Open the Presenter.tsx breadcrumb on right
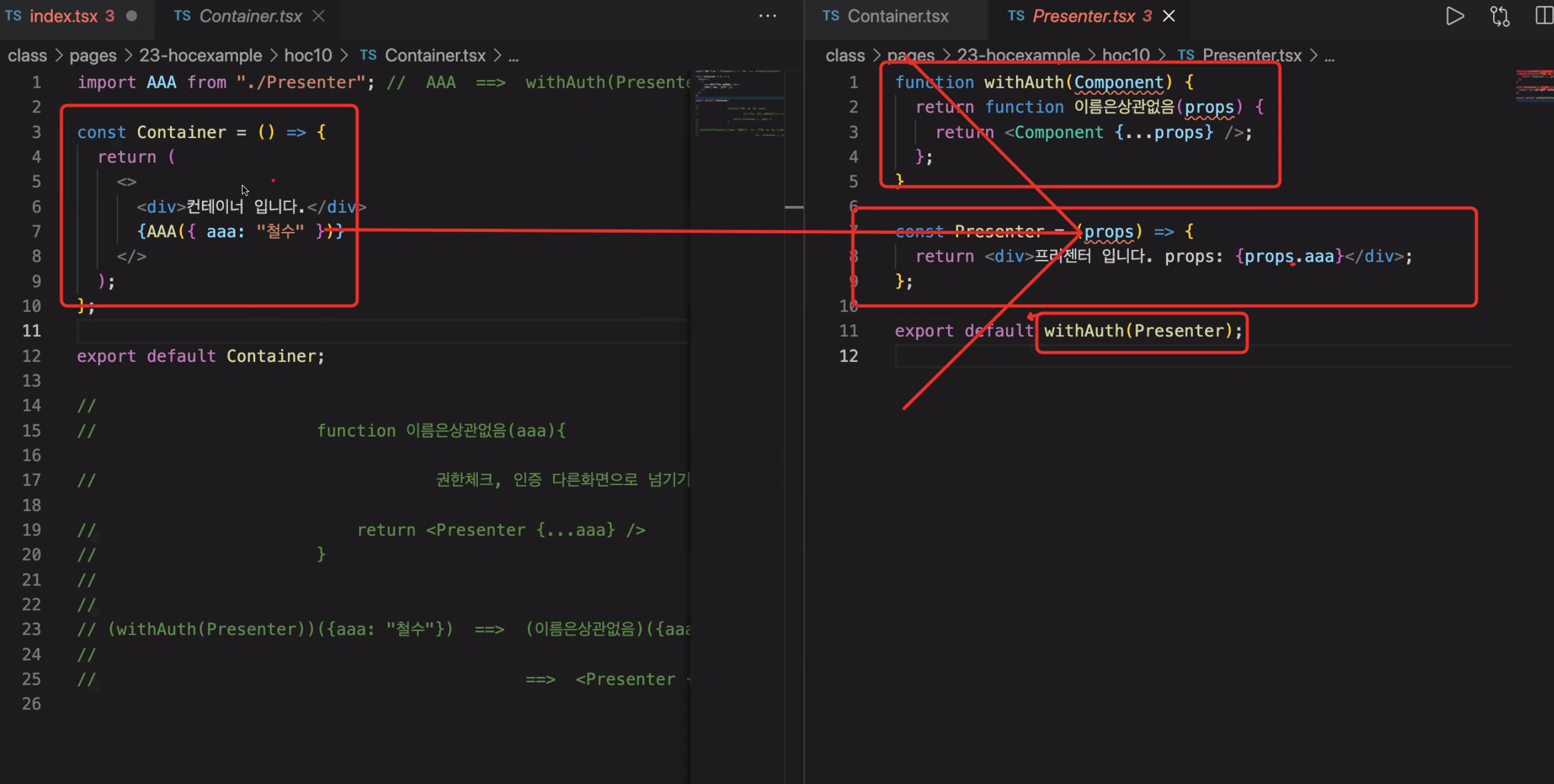Screen dimensions: 1554x784 1251,56
